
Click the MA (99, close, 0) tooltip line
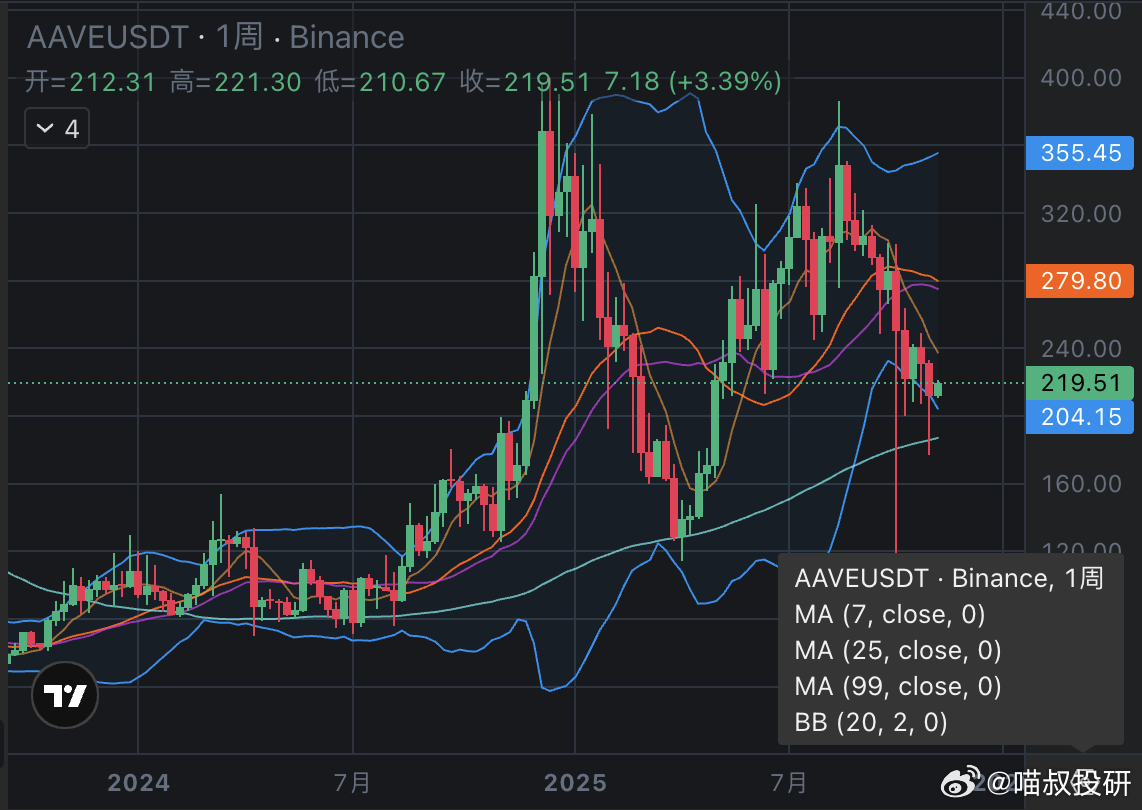pyautogui.click(x=898, y=686)
